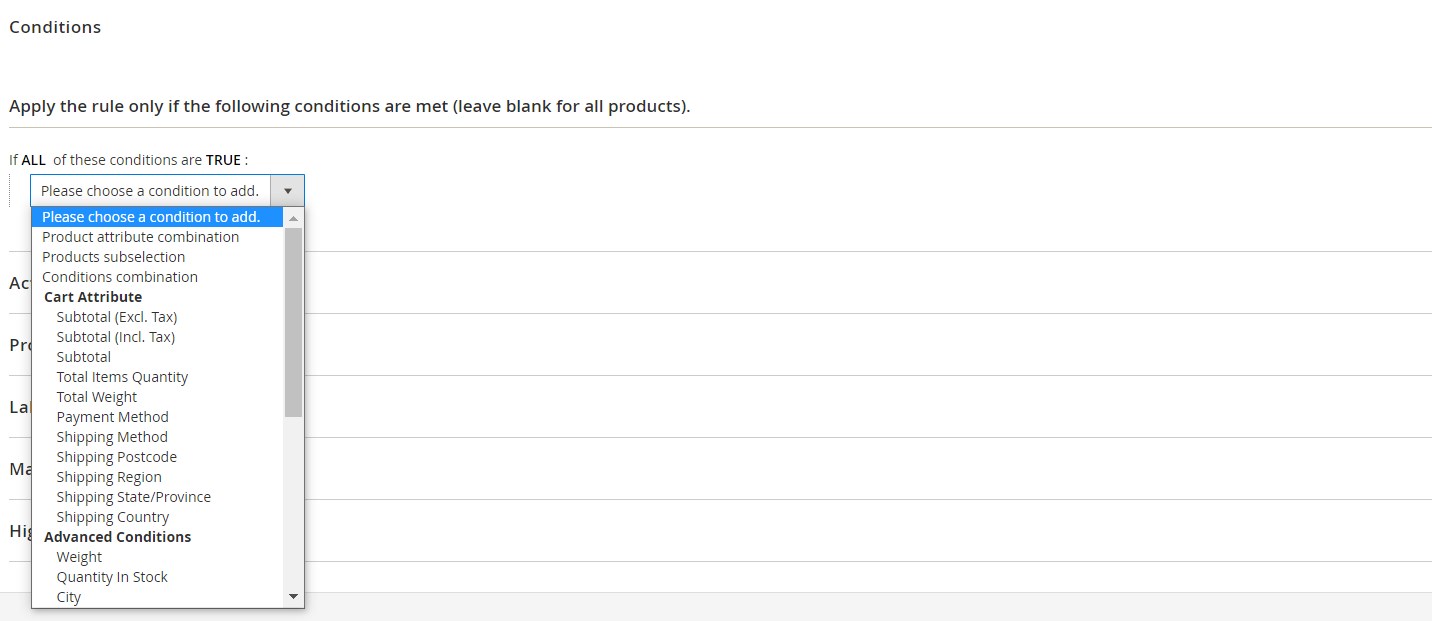Click the condition dropdown arrow button
The image size is (1432, 621).
pyautogui.click(x=287, y=191)
